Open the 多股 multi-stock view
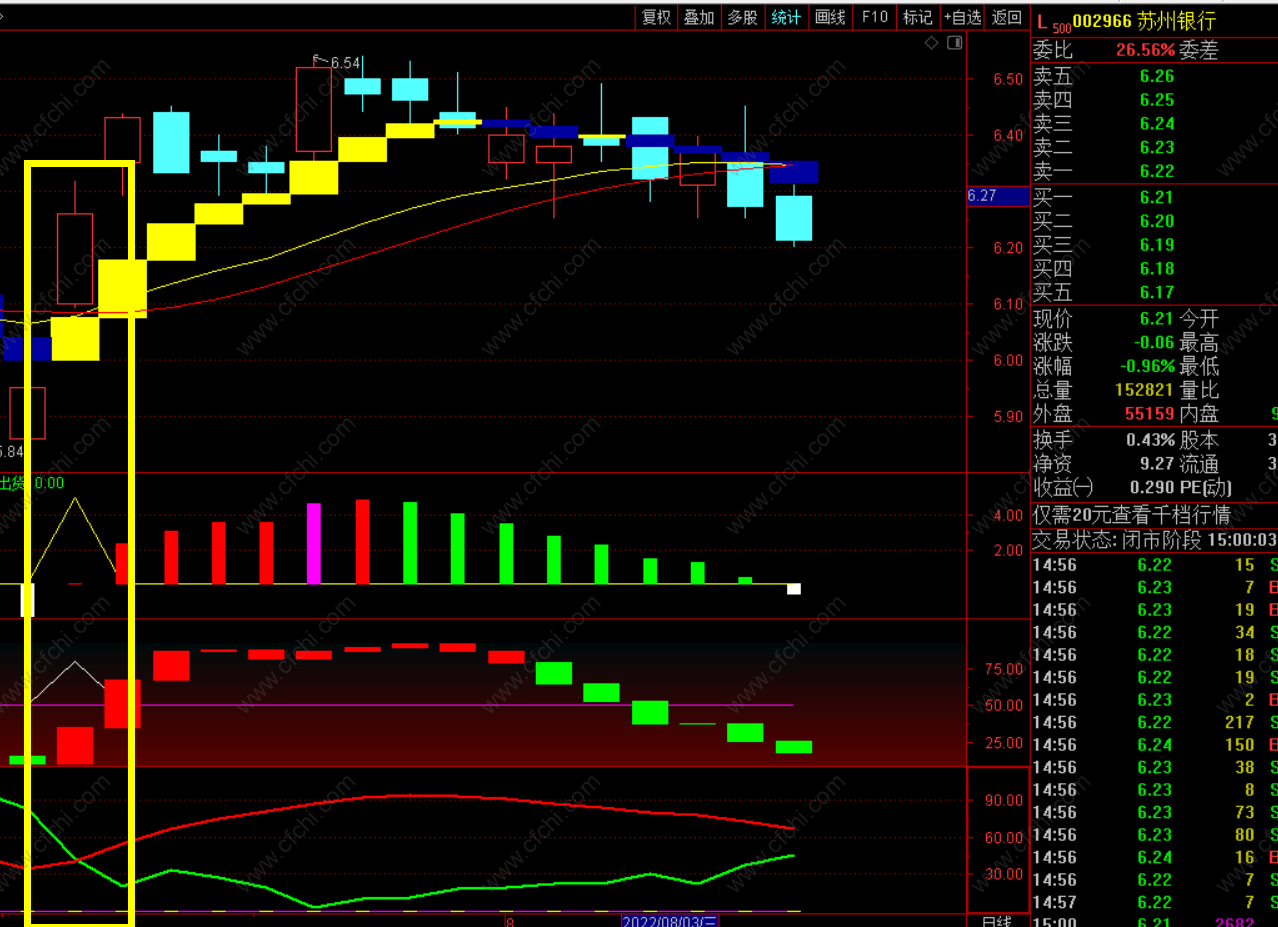 742,16
